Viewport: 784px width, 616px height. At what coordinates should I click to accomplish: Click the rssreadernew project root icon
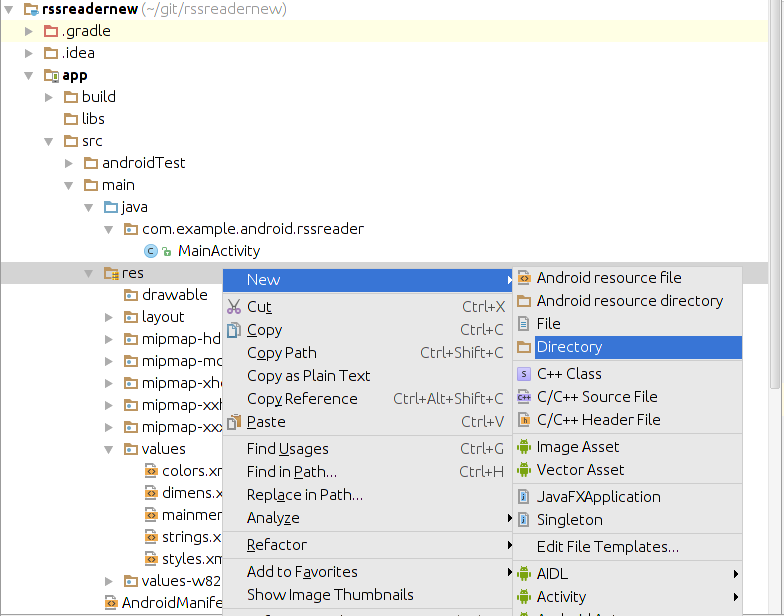32,9
